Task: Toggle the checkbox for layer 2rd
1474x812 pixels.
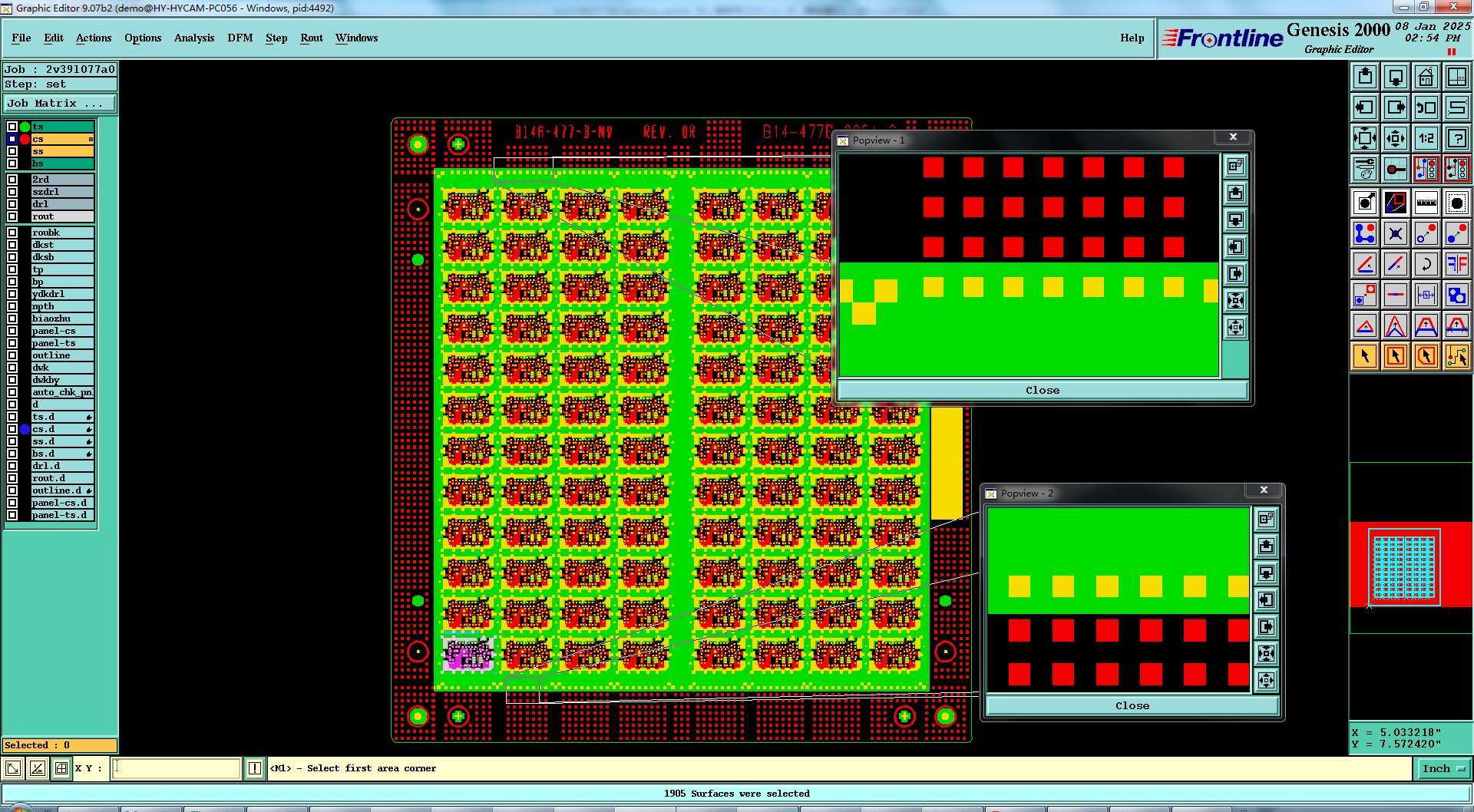Action: coord(12,180)
